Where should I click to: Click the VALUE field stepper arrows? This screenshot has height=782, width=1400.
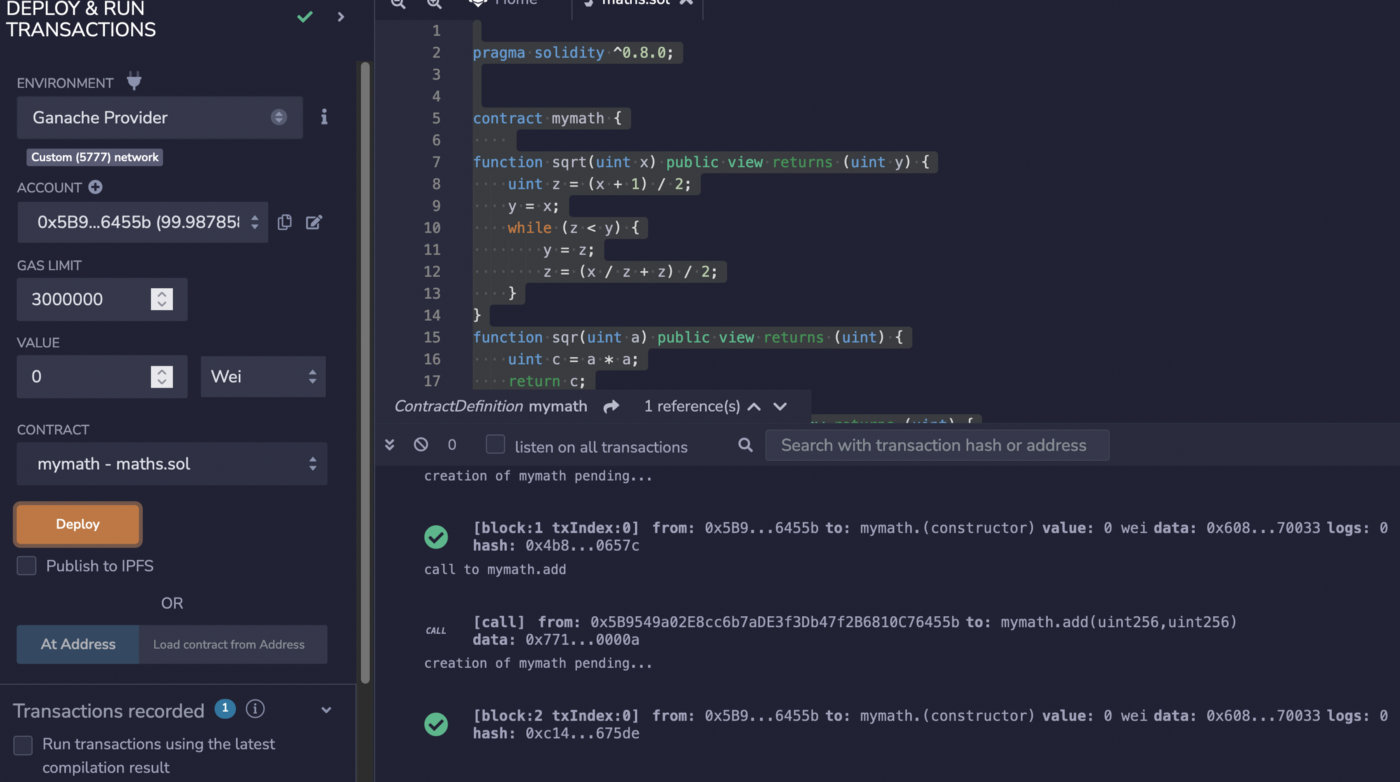pyautogui.click(x=162, y=377)
